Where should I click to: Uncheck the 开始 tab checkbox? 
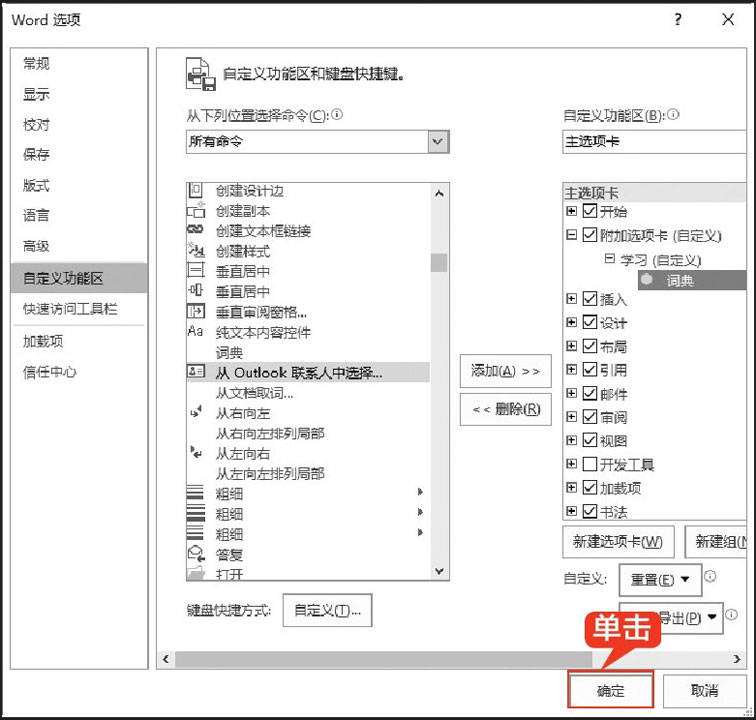[x=590, y=211]
